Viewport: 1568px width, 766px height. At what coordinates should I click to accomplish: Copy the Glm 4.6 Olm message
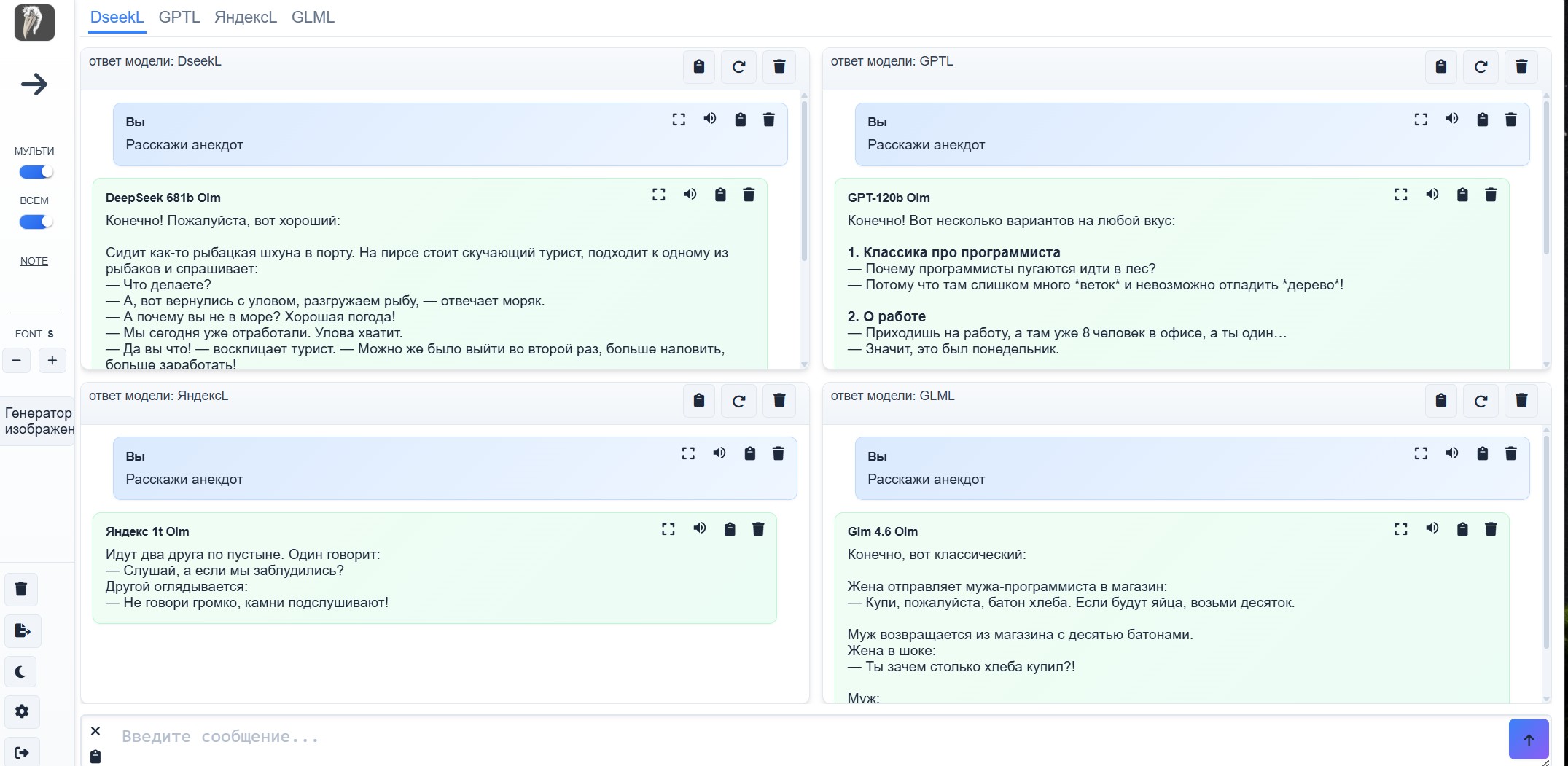point(1462,529)
